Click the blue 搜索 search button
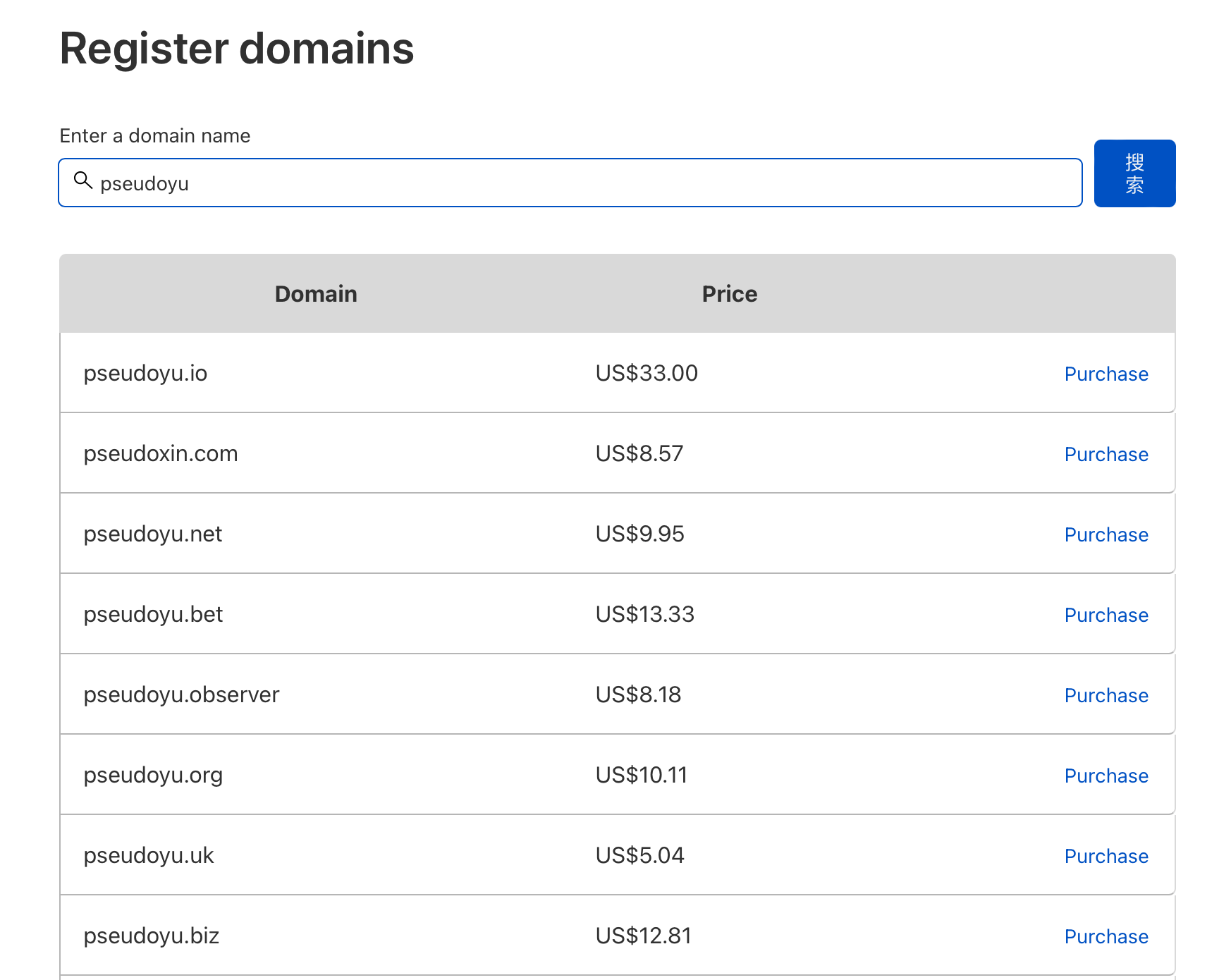 (1134, 173)
